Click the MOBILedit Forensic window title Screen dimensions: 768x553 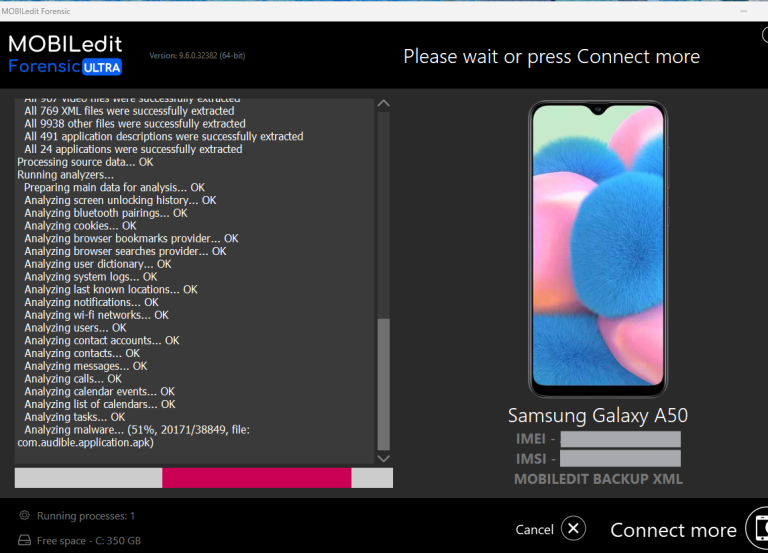[36, 11]
